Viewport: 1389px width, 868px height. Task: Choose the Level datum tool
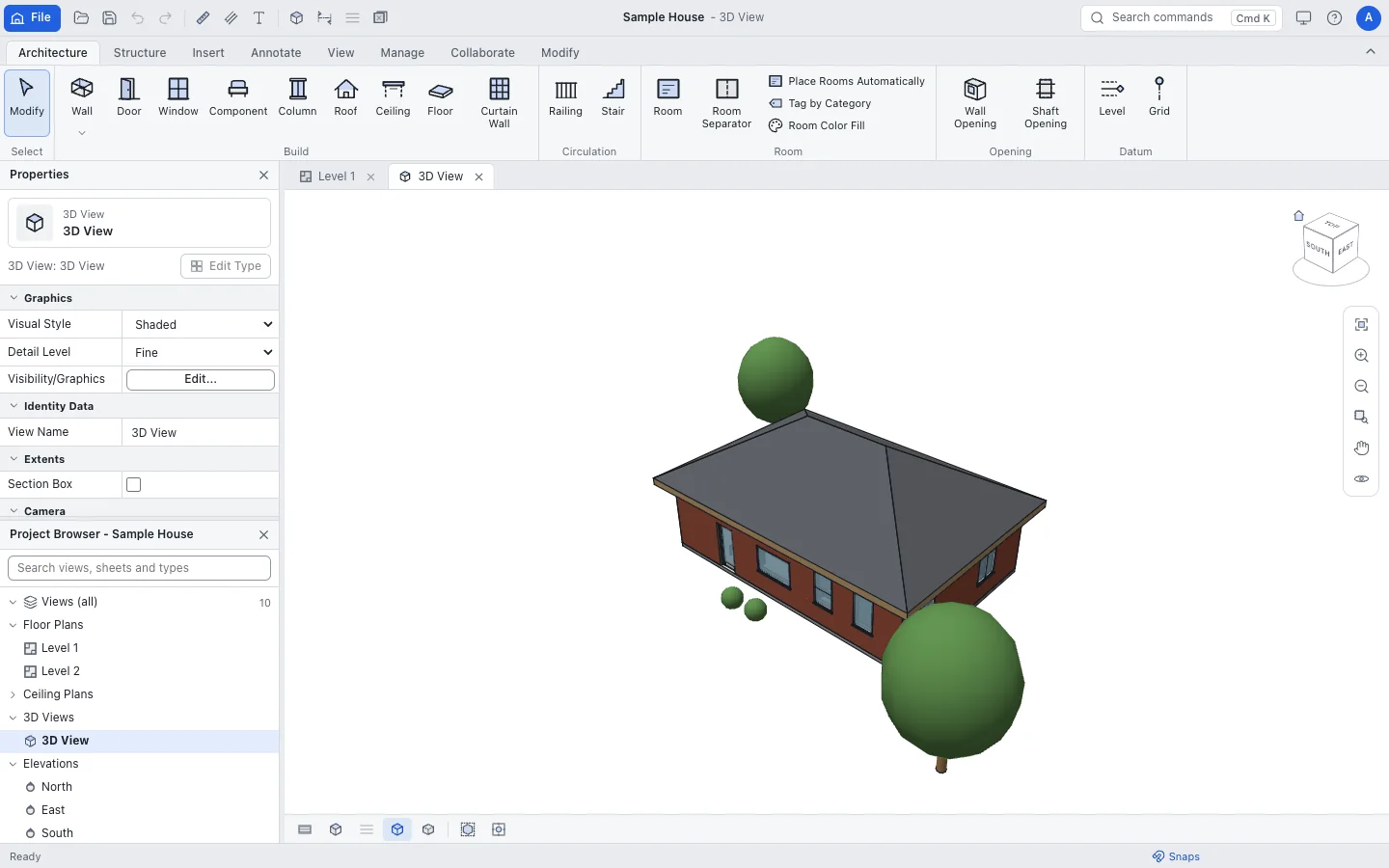1111,97
